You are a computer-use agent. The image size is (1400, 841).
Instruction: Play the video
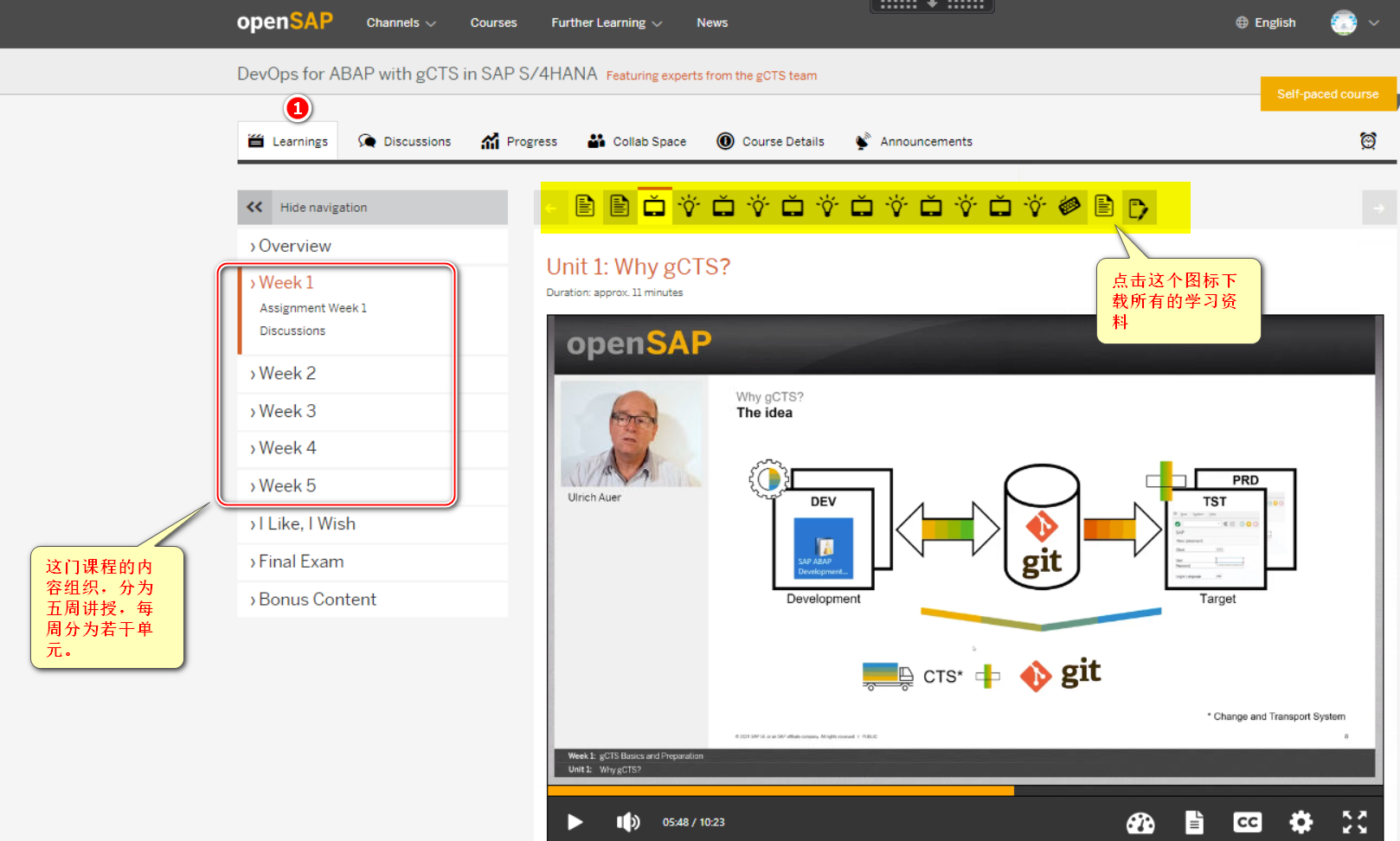pos(575,822)
